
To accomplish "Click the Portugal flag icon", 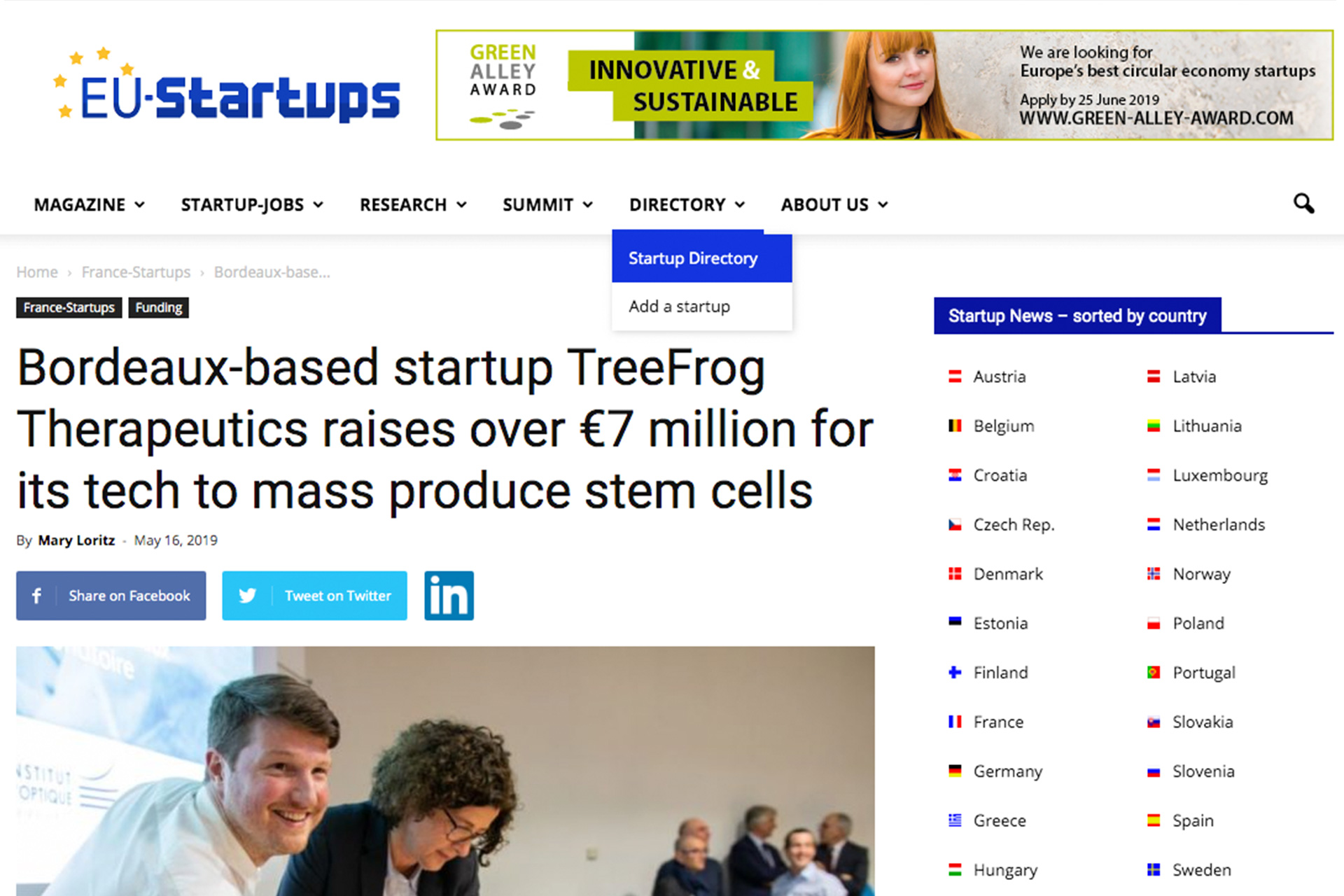I will pos(1154,672).
